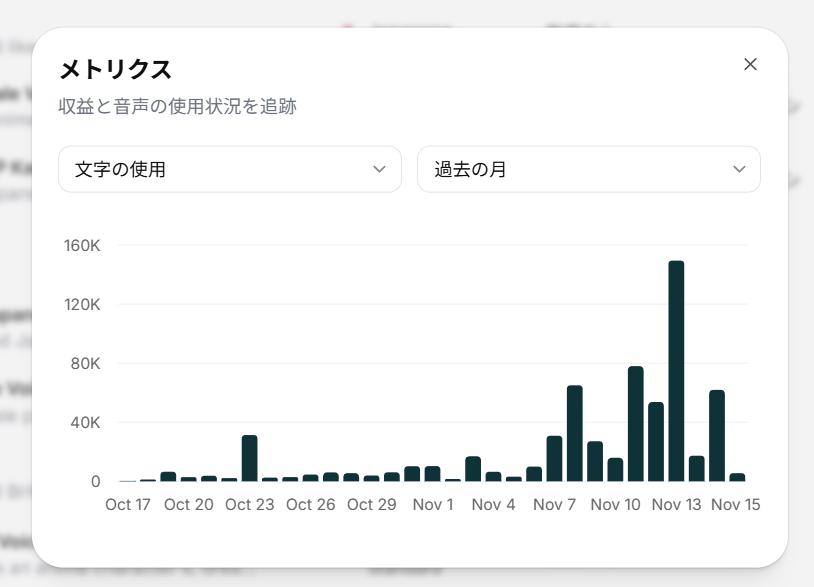This screenshot has height=587, width=814.
Task: Click the 120K y-axis label
Action: point(82,305)
